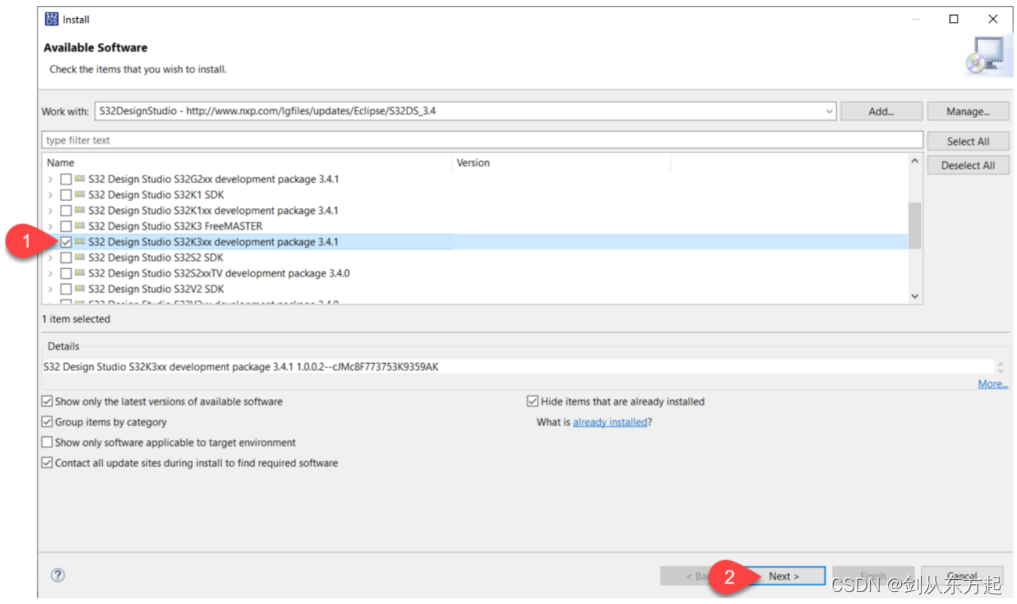Click the S32DS Install window title icon

[51, 19]
